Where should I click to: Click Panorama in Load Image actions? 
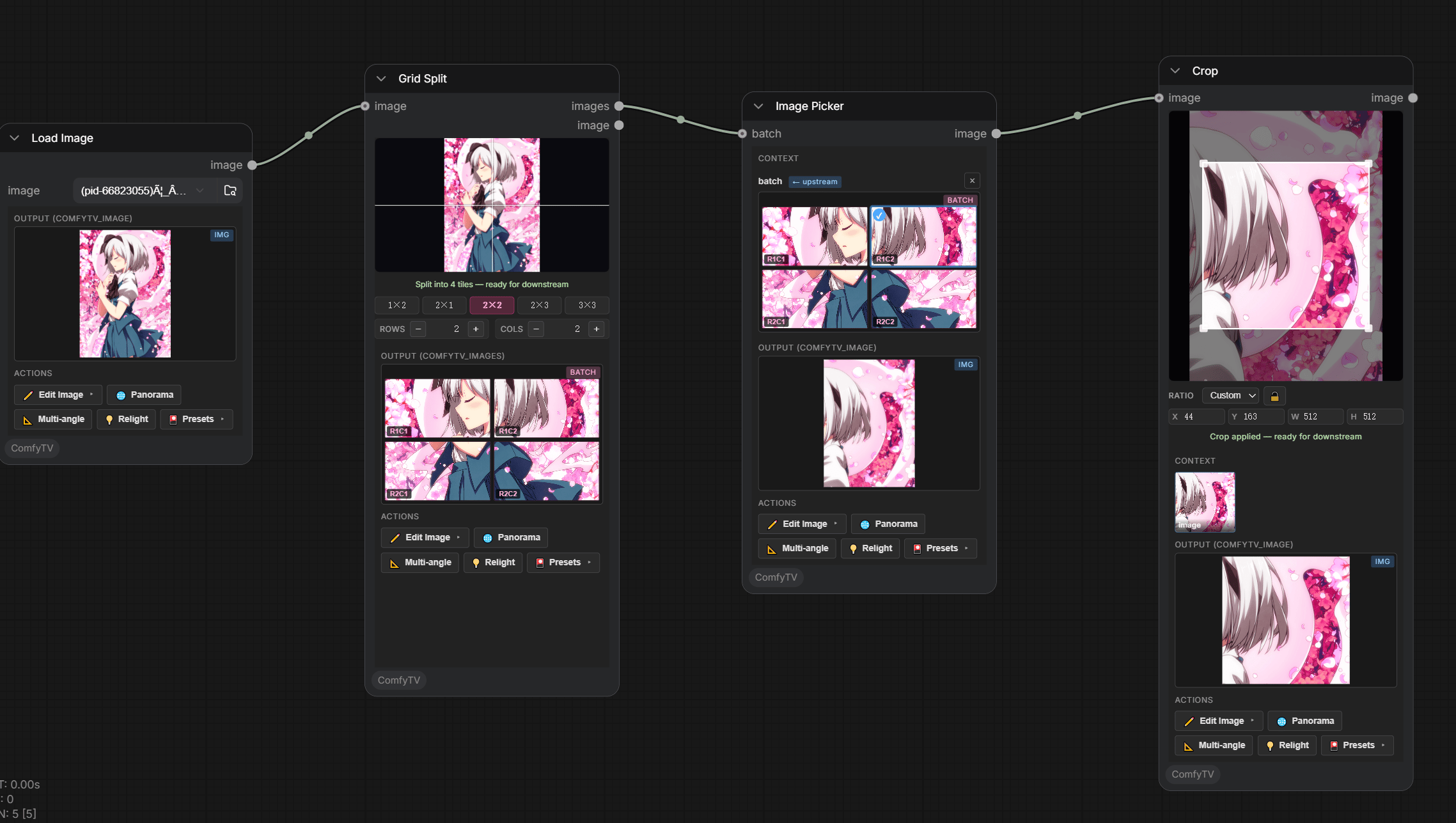(144, 395)
